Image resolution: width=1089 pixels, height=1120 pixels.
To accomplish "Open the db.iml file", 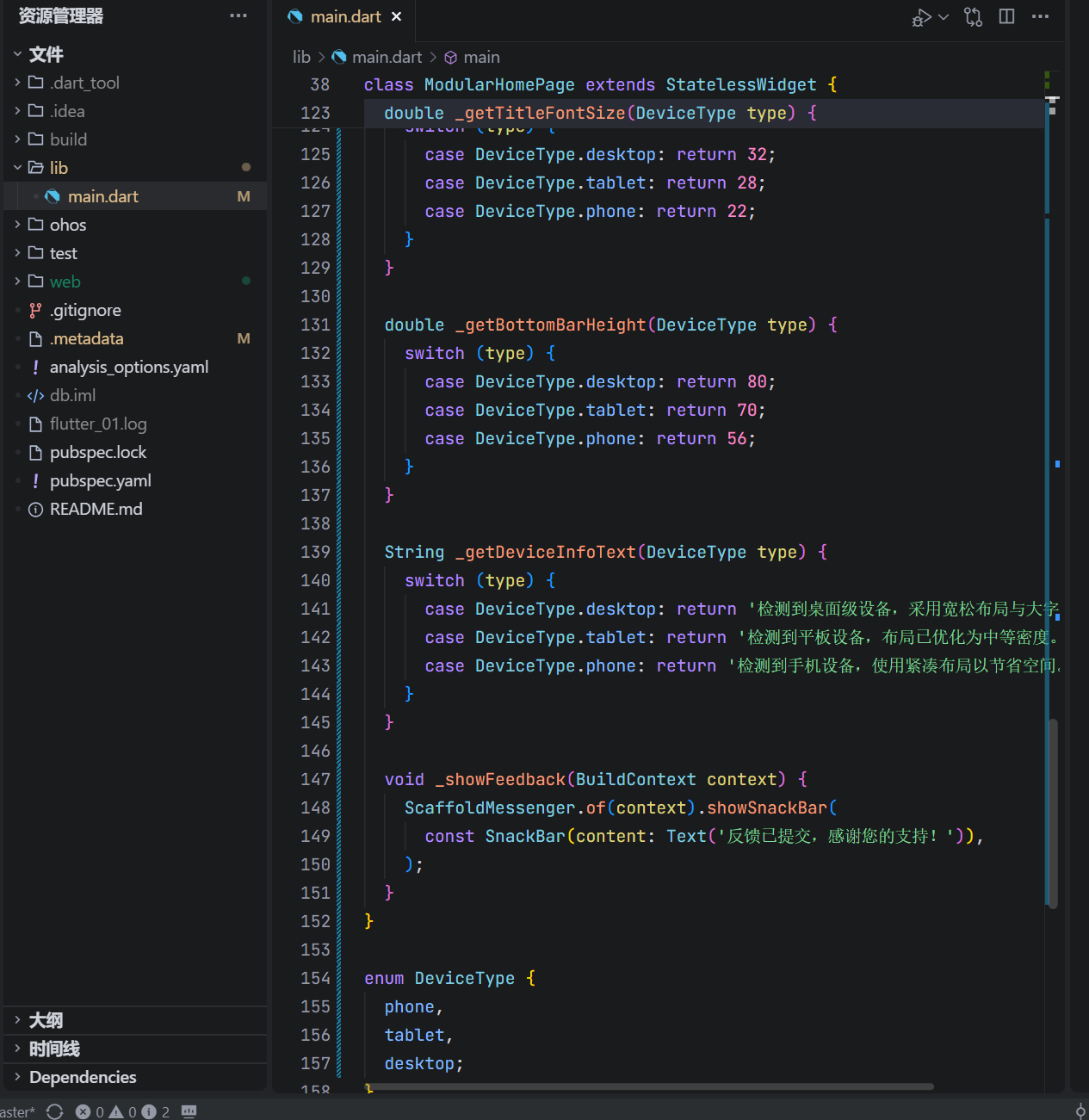I will [x=135, y=395].
